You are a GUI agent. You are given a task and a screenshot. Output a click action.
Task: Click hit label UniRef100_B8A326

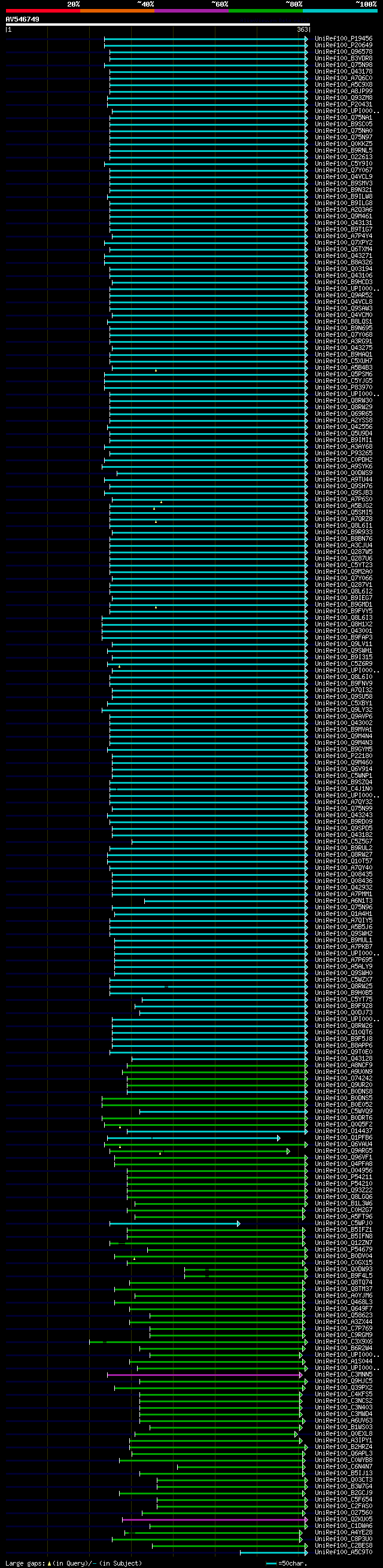click(344, 263)
